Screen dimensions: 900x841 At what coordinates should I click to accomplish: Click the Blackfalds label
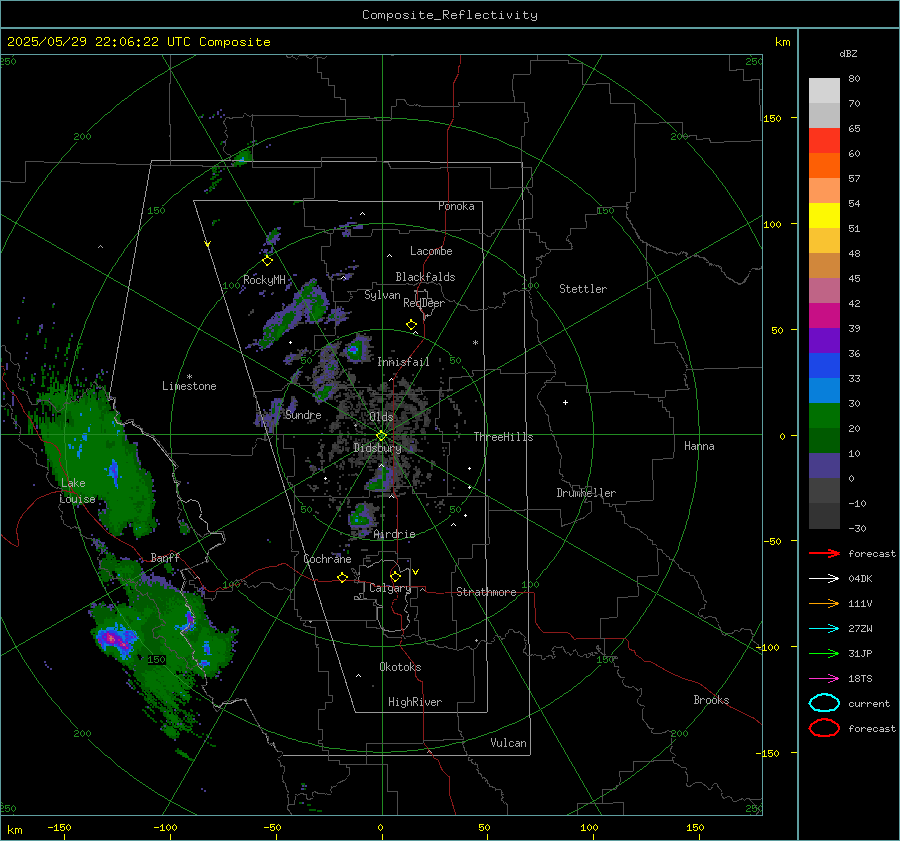click(x=425, y=277)
